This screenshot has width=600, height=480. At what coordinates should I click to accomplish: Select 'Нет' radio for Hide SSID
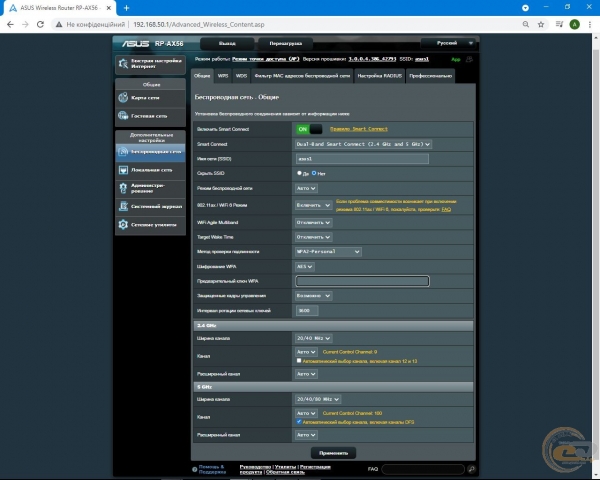[x=314, y=173]
